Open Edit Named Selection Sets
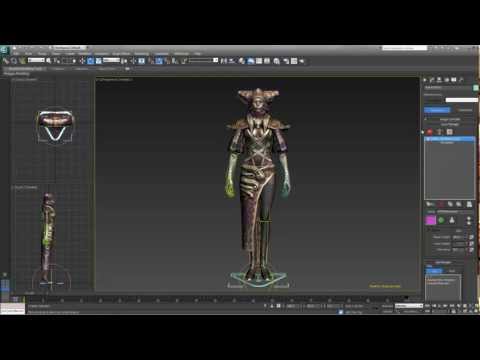This screenshot has height=360, width=480. (183, 61)
